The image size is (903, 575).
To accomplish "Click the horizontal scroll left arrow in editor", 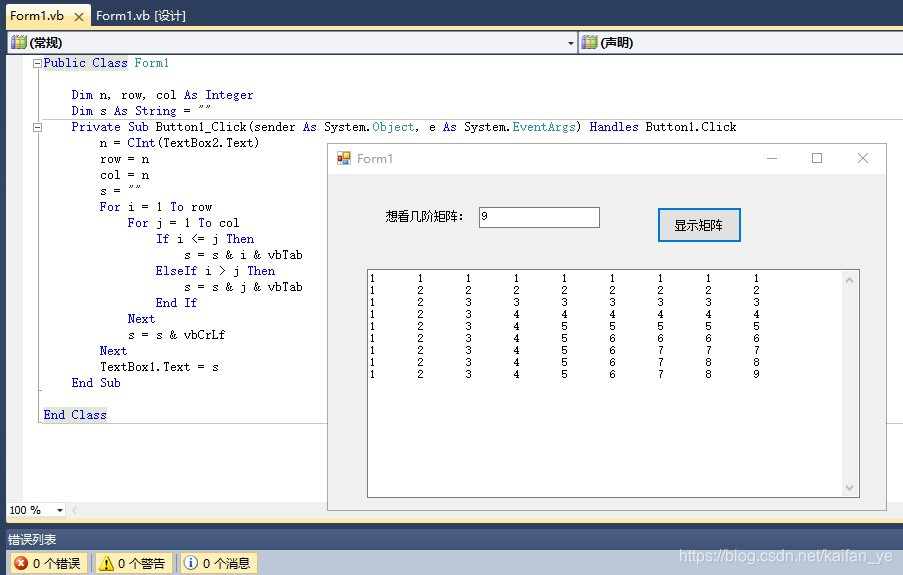I will tap(74, 510).
